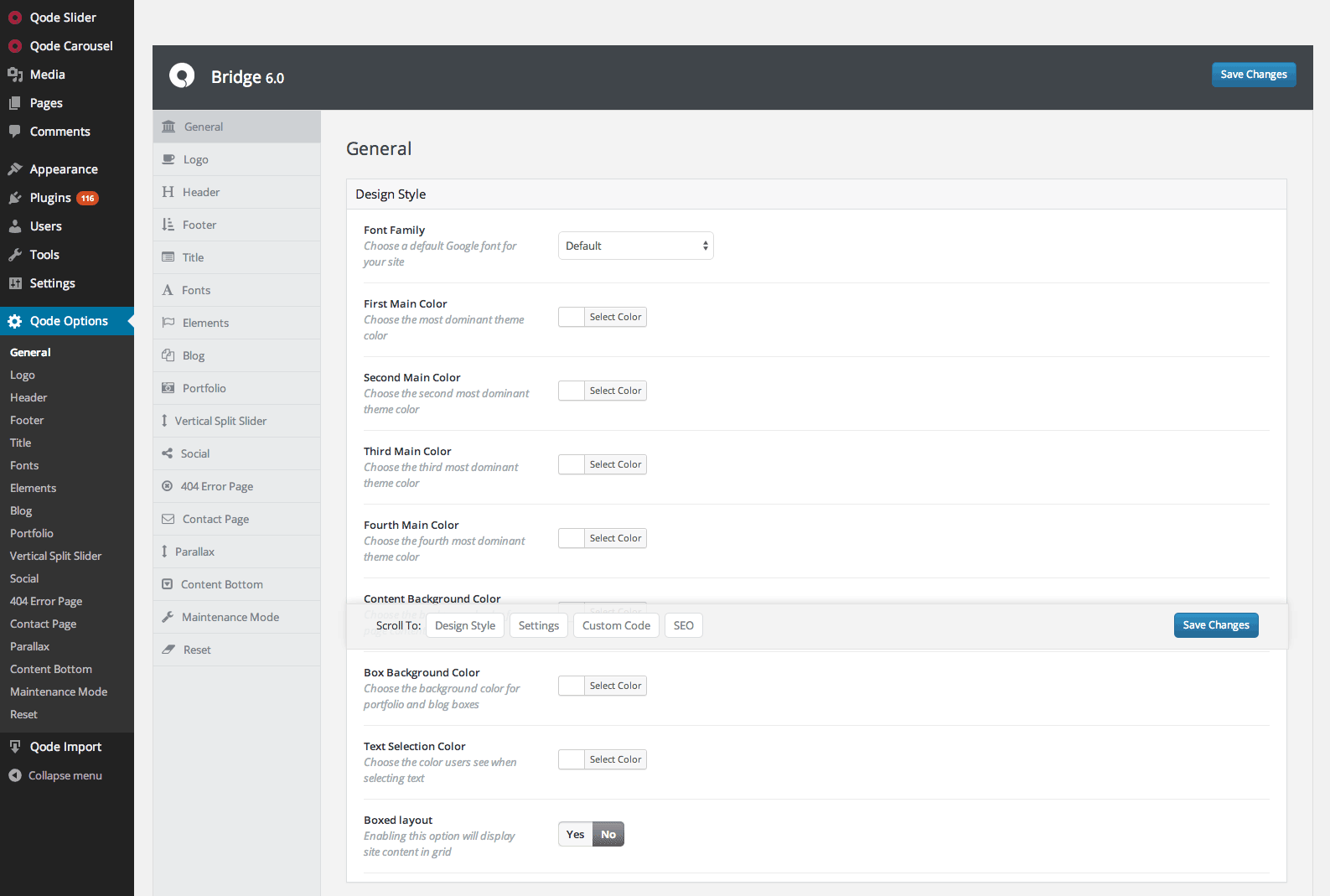
Task: Click the Blog icon in options panel
Action: [x=168, y=355]
